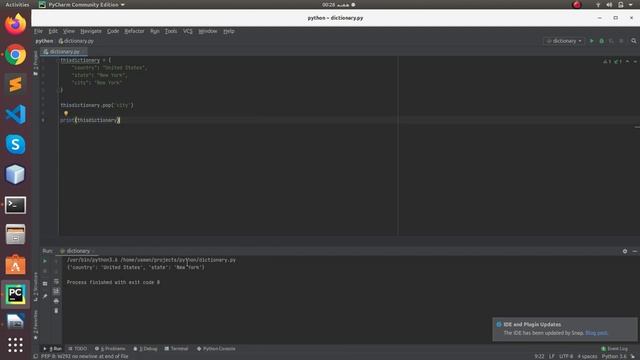Launch Google Chrome from the dock
The image size is (640, 360).
(16, 54)
